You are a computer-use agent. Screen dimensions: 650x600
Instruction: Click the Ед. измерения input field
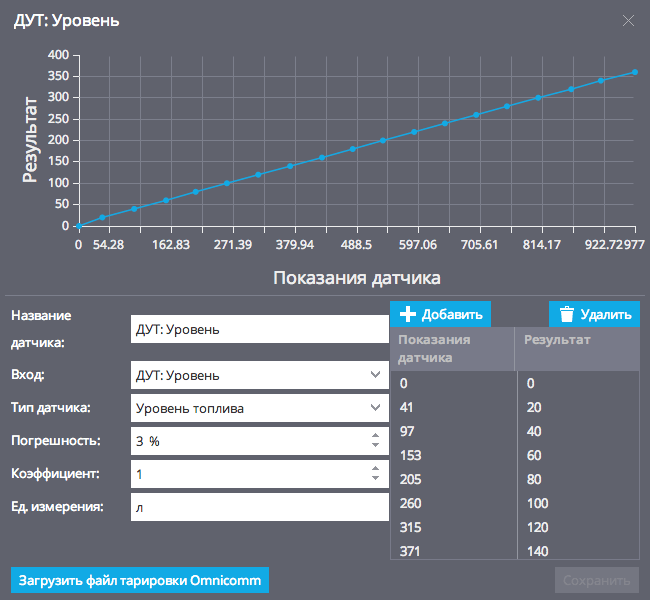click(x=260, y=507)
